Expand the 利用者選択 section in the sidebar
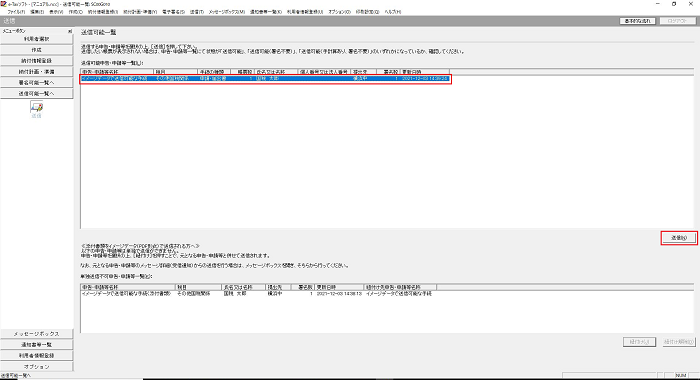The height and width of the screenshot is (380, 700). 37,39
